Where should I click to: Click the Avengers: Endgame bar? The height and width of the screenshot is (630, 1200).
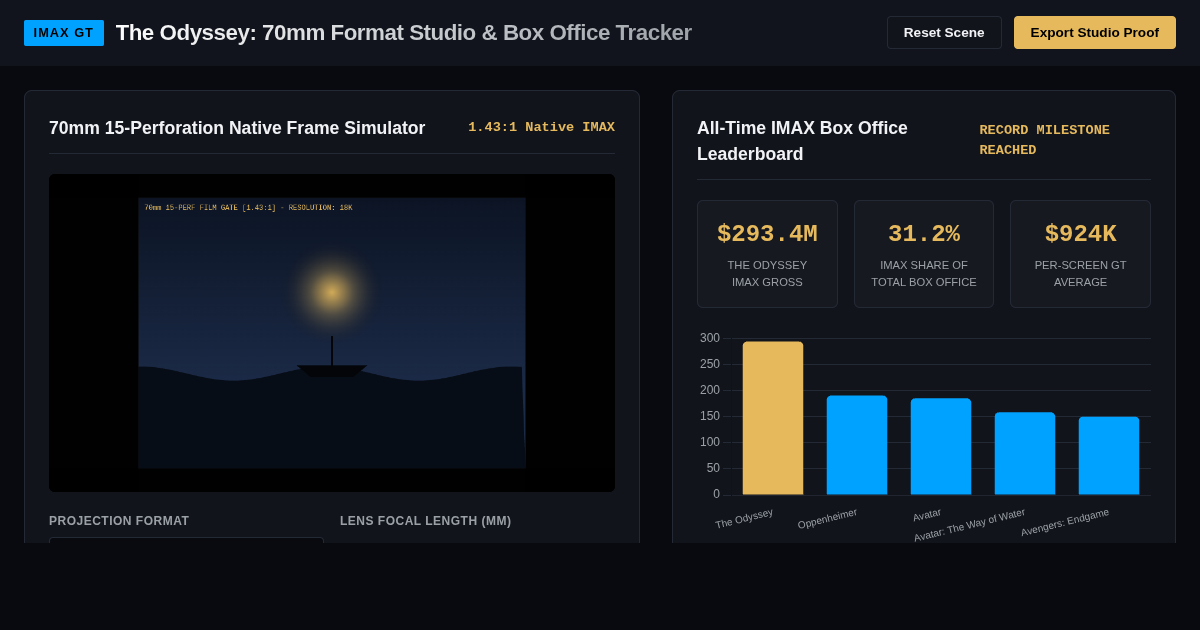1109,456
